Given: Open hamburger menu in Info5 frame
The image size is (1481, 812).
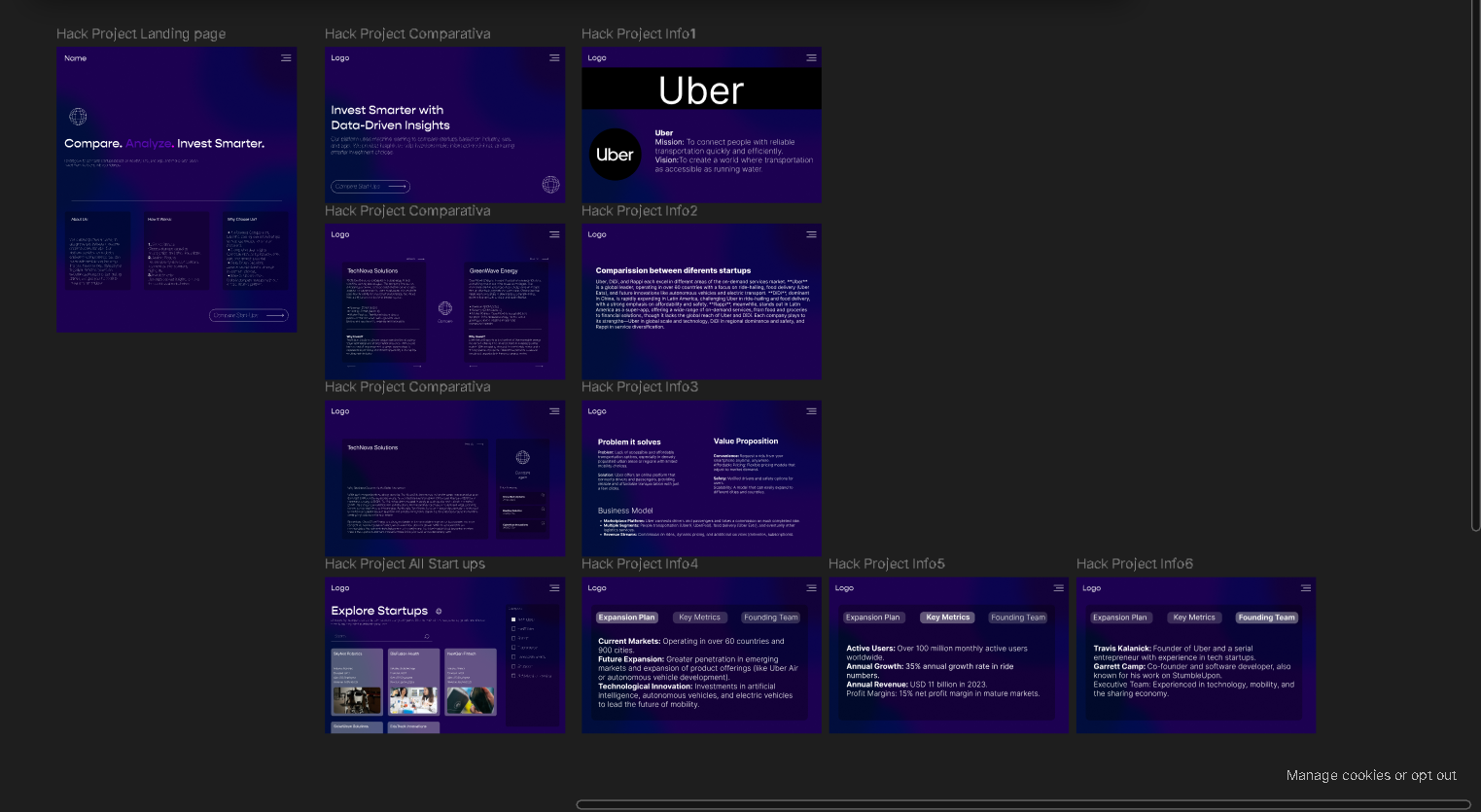Looking at the screenshot, I should coord(1058,588).
